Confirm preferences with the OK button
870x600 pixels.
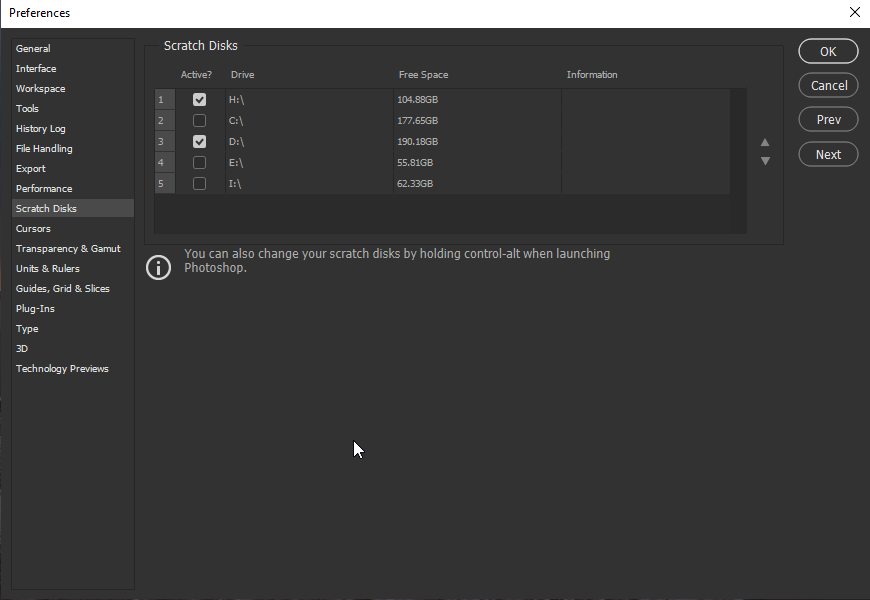click(828, 50)
